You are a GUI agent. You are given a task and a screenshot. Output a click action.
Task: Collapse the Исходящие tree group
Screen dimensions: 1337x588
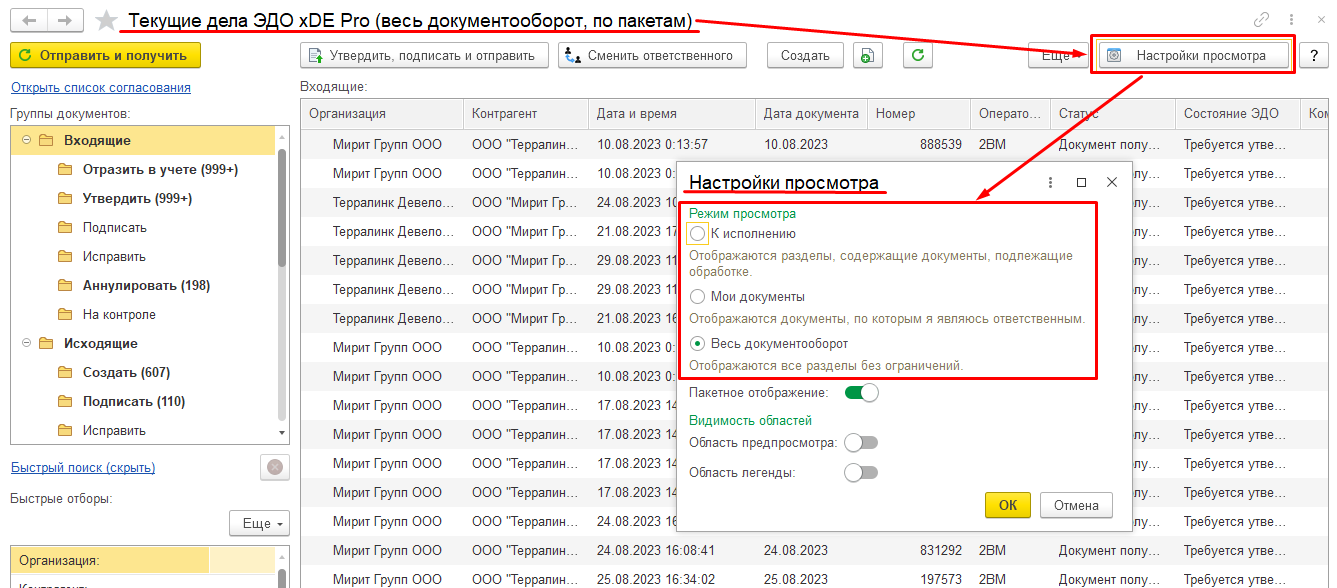click(26, 344)
